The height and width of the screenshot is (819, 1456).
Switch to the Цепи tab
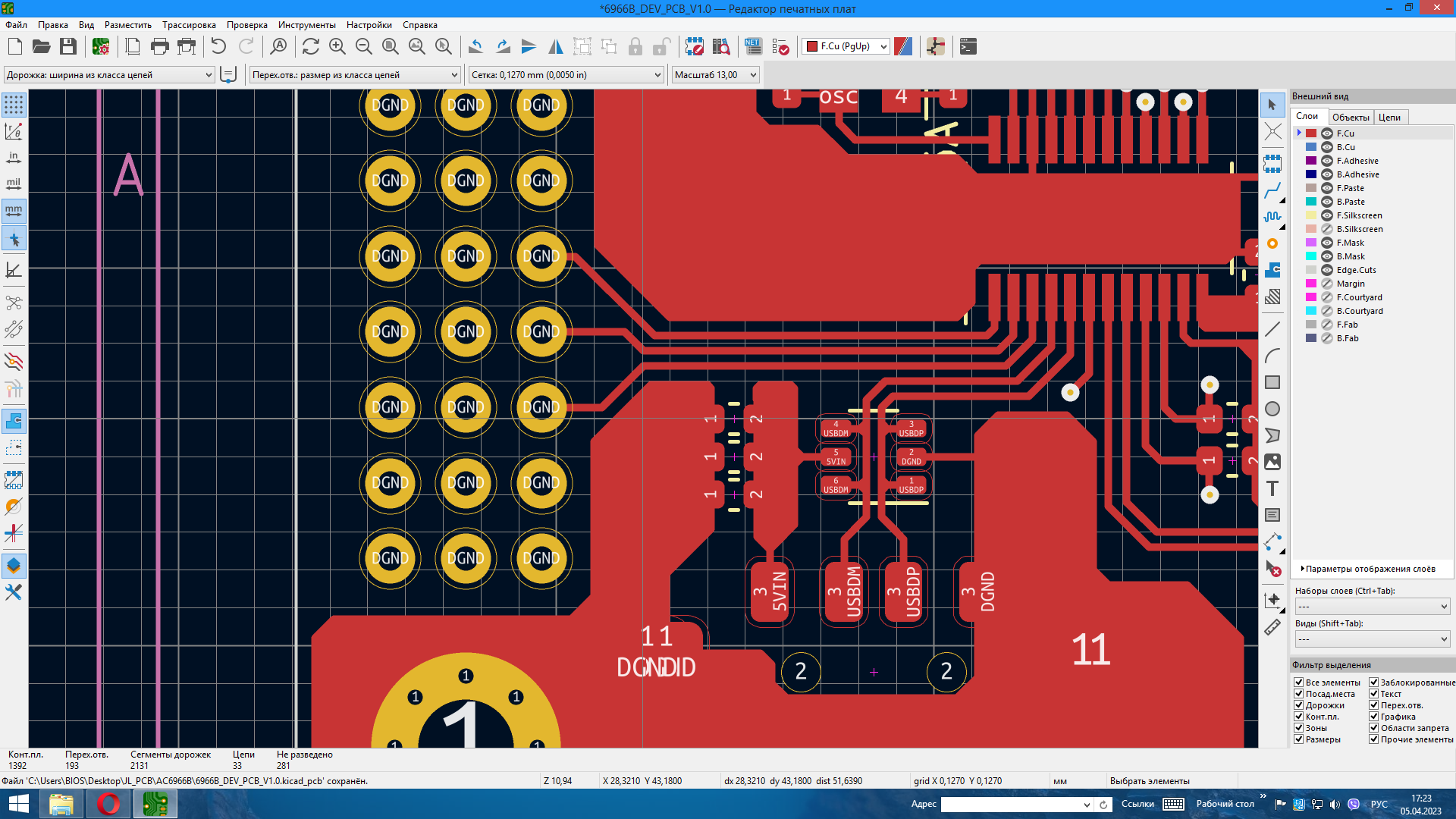(1389, 117)
